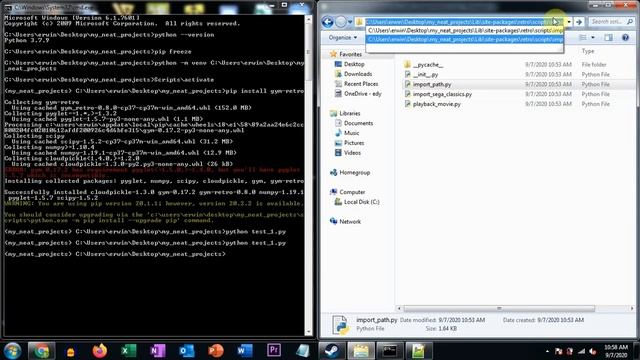The height and width of the screenshot is (360, 640).
Task: Open the address bar history dropdown arrow
Action: [x=569, y=22]
